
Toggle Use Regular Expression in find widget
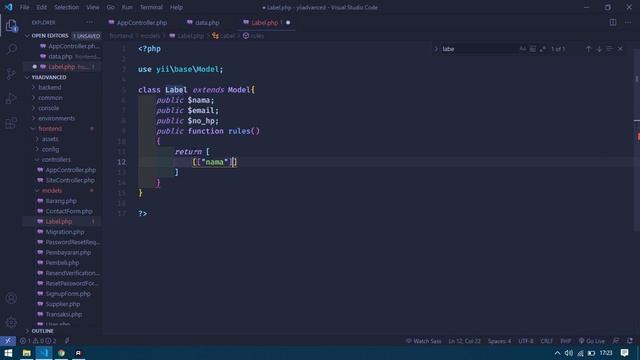[x=542, y=49]
